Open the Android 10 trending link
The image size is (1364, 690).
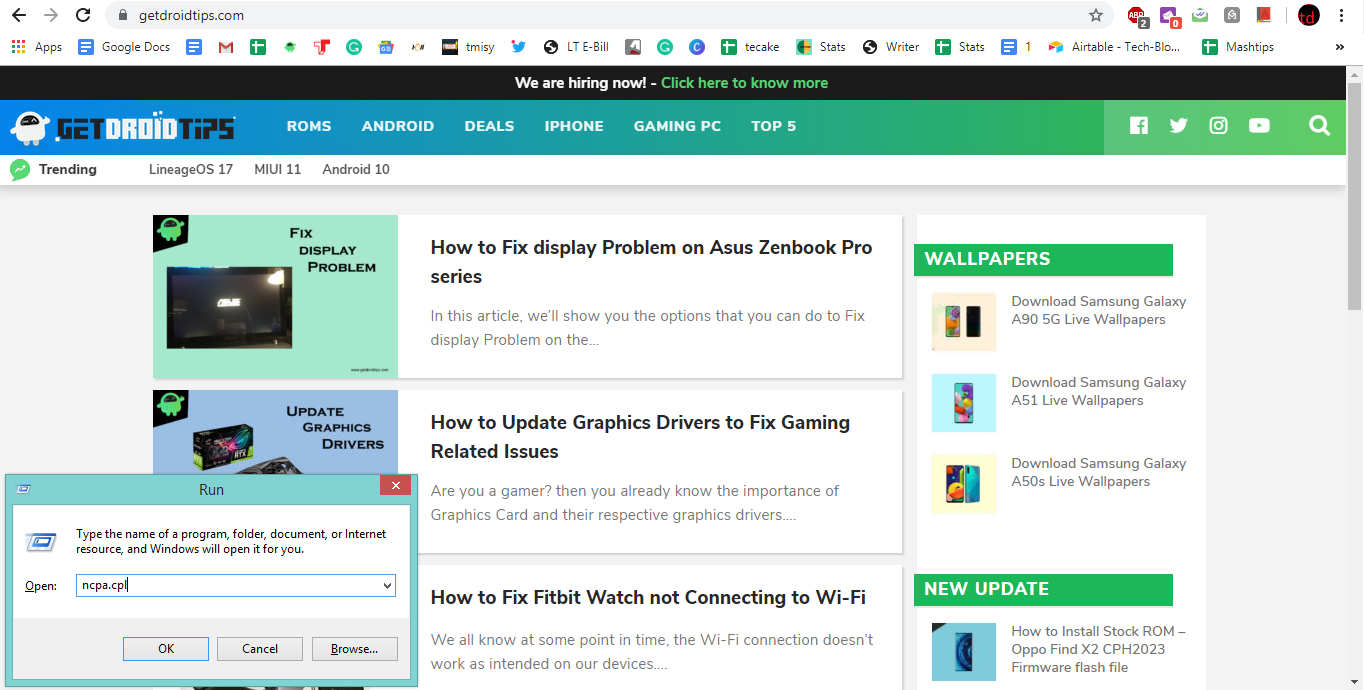pyautogui.click(x=356, y=169)
